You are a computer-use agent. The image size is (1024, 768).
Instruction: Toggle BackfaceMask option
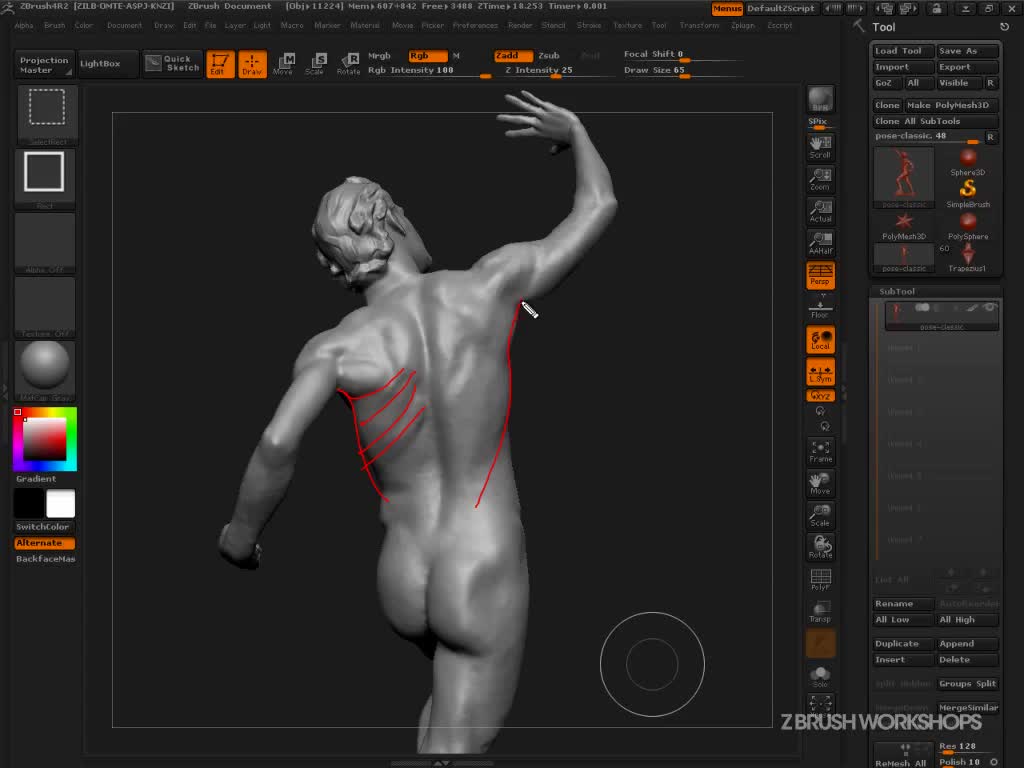pyautogui.click(x=44, y=559)
